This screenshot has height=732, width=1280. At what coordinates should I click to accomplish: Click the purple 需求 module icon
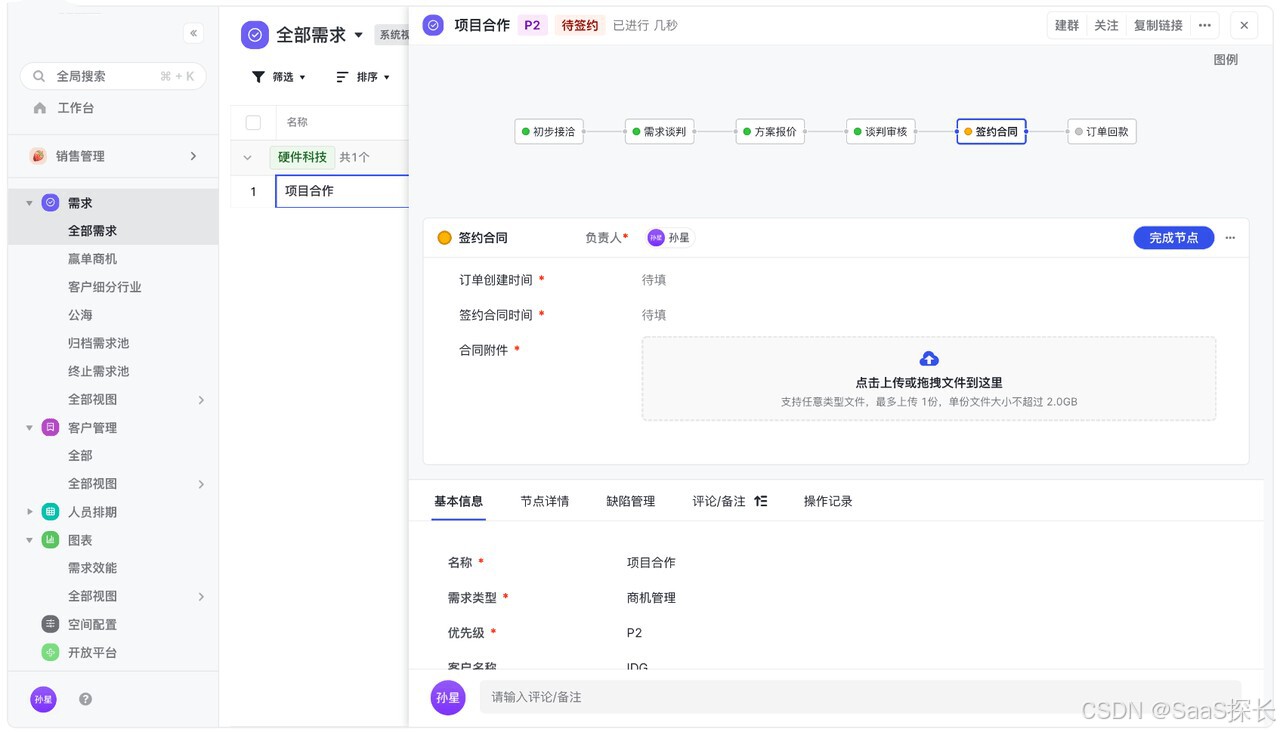click(x=50, y=203)
